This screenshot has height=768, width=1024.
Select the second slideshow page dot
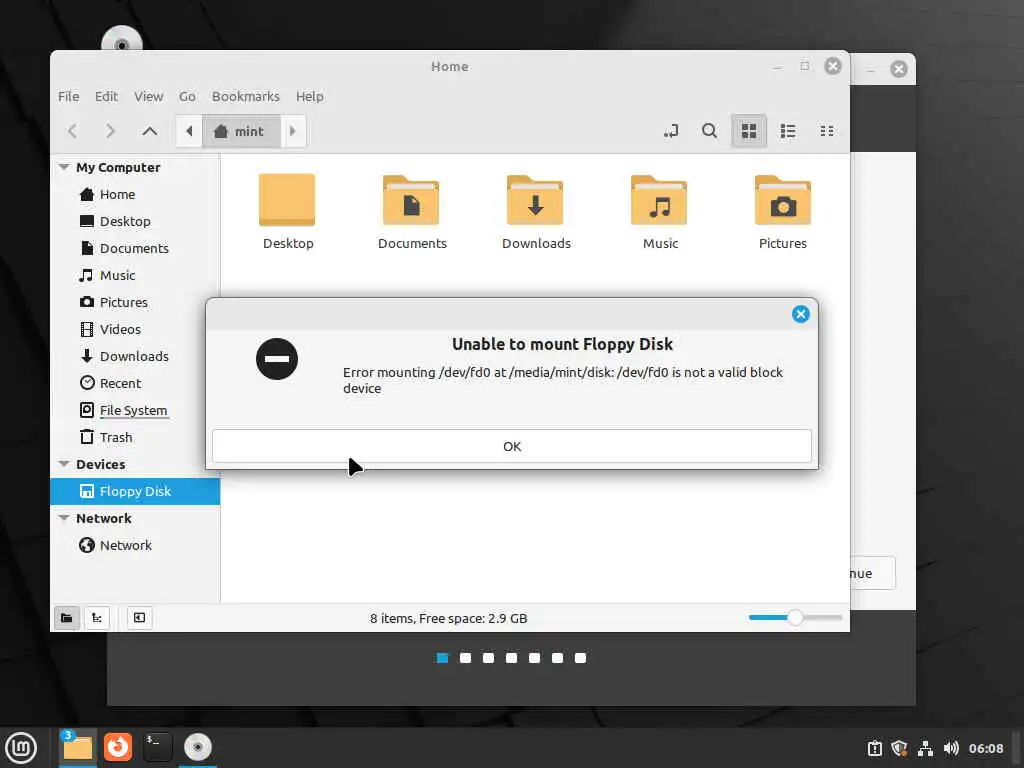466,658
